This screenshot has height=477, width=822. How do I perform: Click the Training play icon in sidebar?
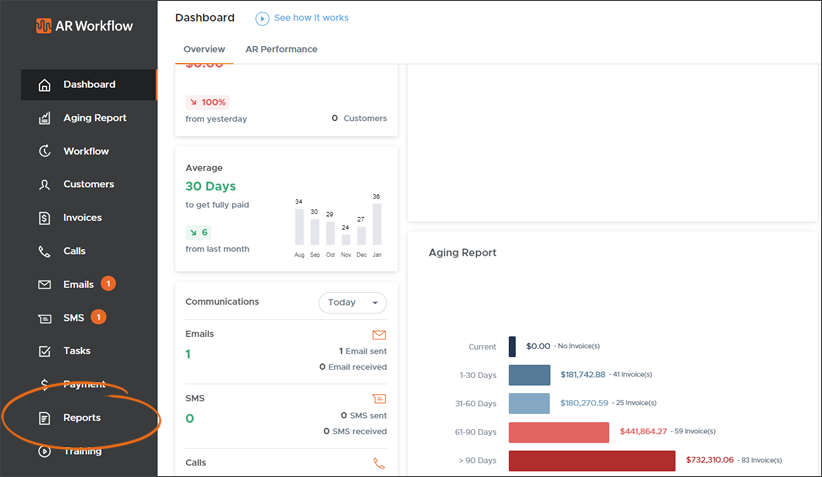pyautogui.click(x=44, y=451)
